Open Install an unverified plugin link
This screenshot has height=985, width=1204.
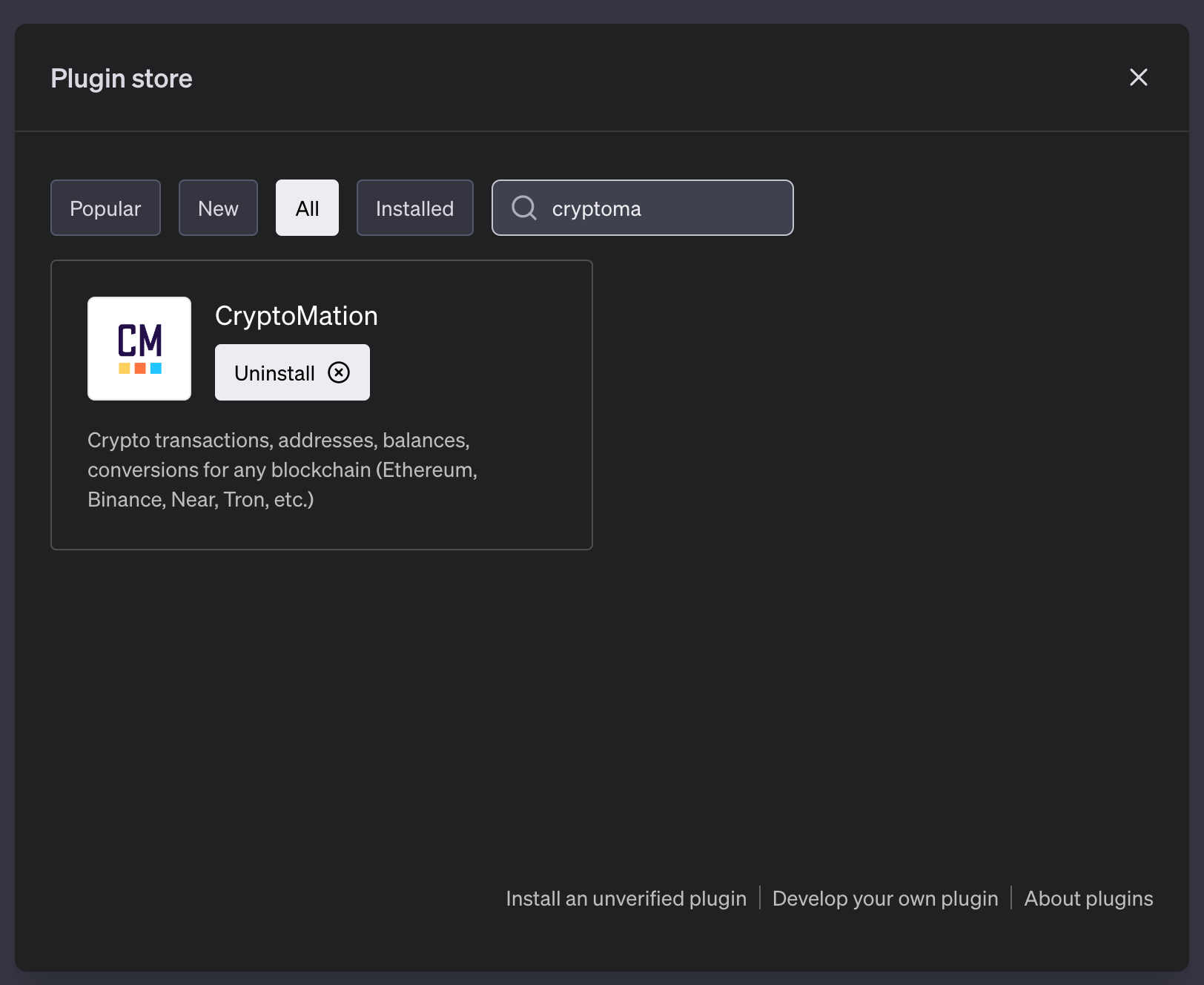(x=626, y=898)
